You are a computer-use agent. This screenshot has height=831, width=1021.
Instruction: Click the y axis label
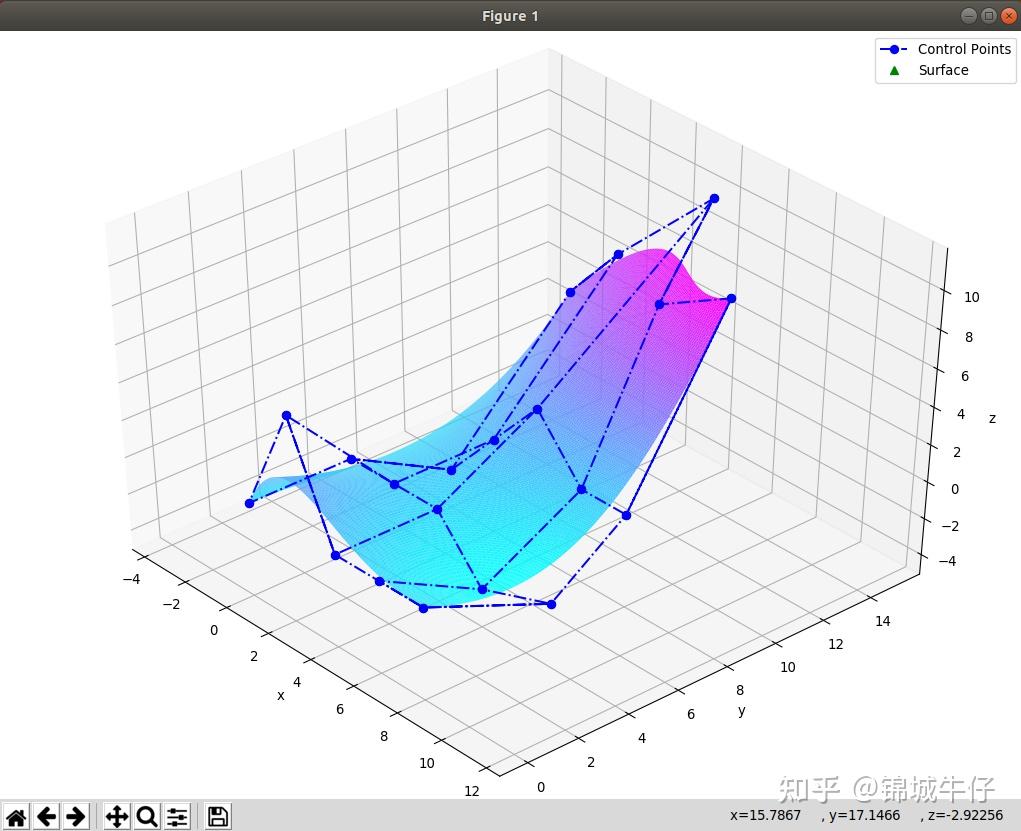(x=742, y=711)
